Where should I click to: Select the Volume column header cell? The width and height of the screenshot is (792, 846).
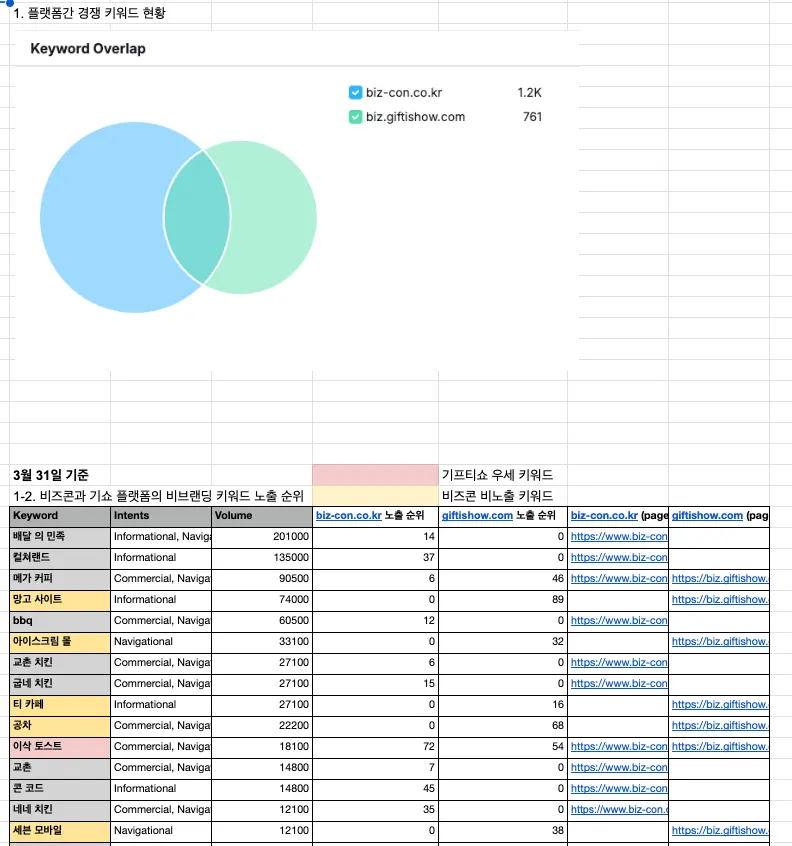tap(262, 516)
